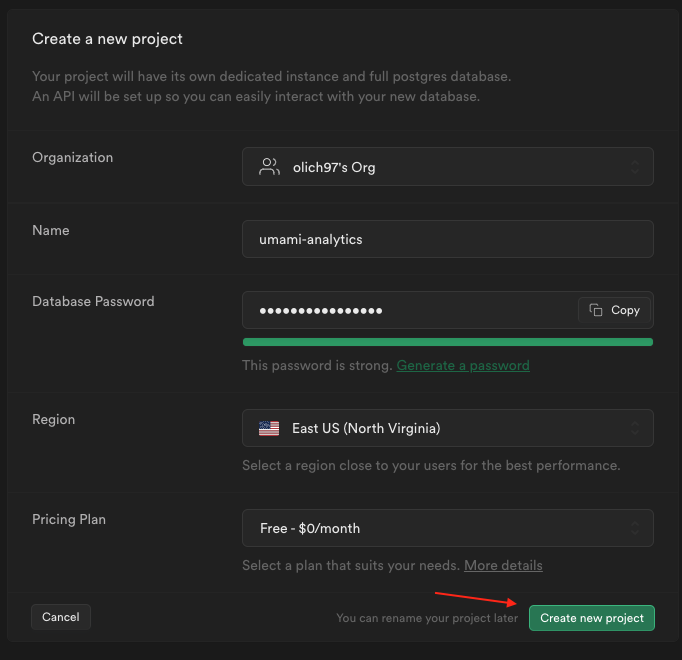This screenshot has width=682, height=660.
Task: Open the More details pricing link
Action: [503, 565]
